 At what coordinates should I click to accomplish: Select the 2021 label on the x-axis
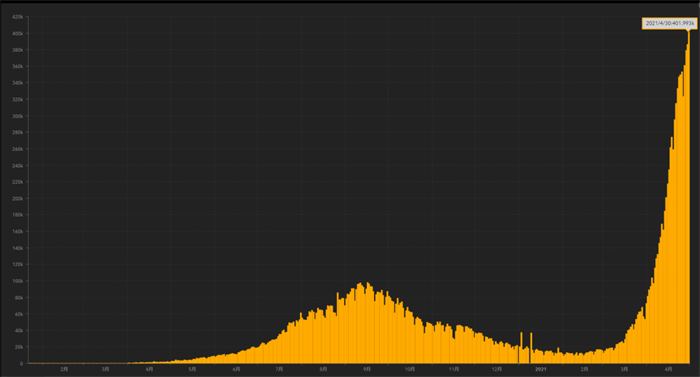click(x=540, y=369)
